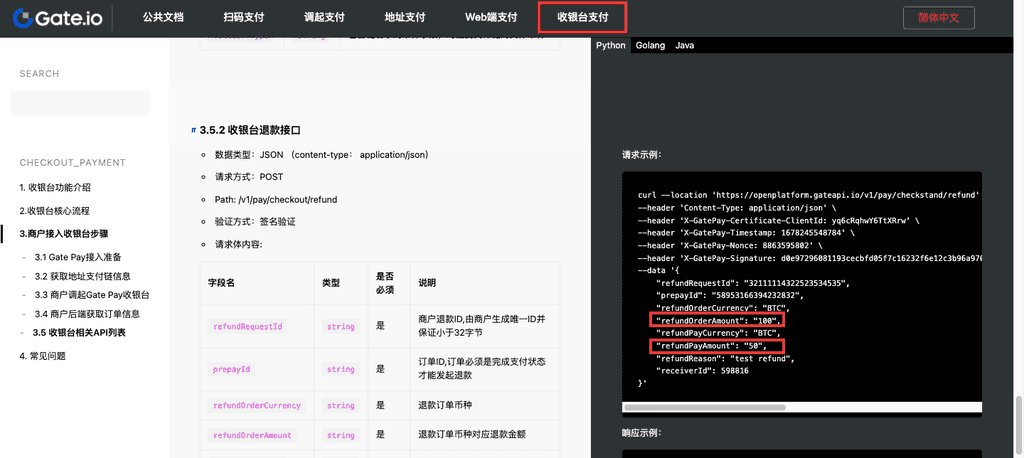Screen dimensions: 1024x458
Task: Go to the 扫码支付 section
Action: (244, 17)
